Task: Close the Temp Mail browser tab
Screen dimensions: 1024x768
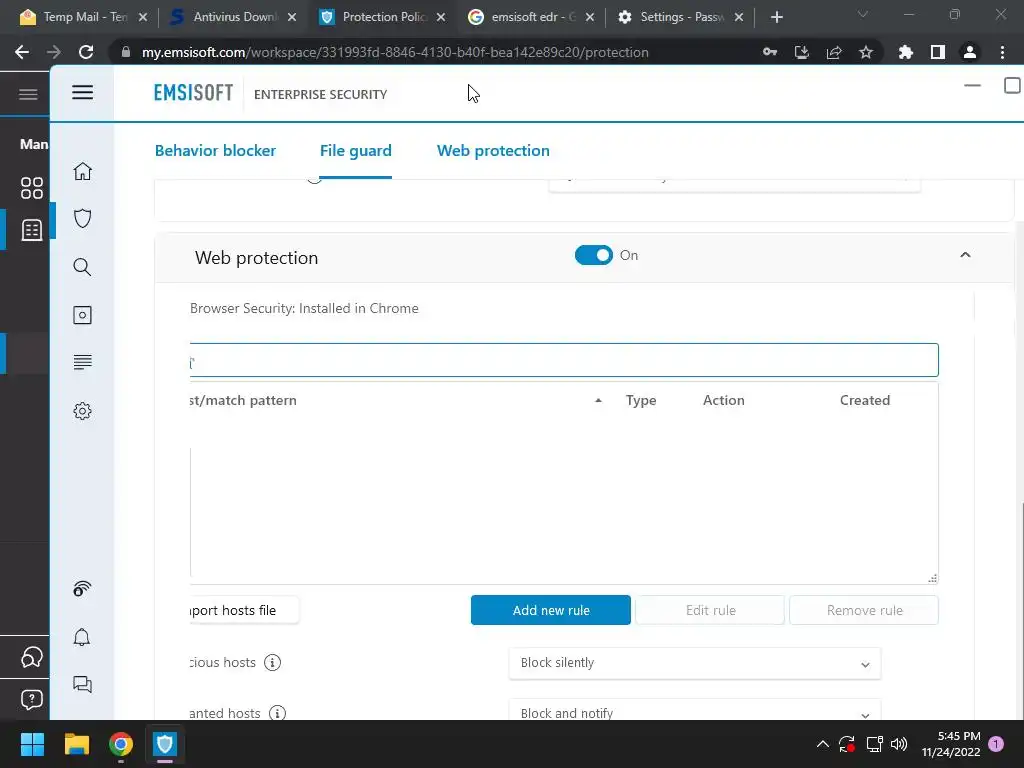Action: coord(143,17)
